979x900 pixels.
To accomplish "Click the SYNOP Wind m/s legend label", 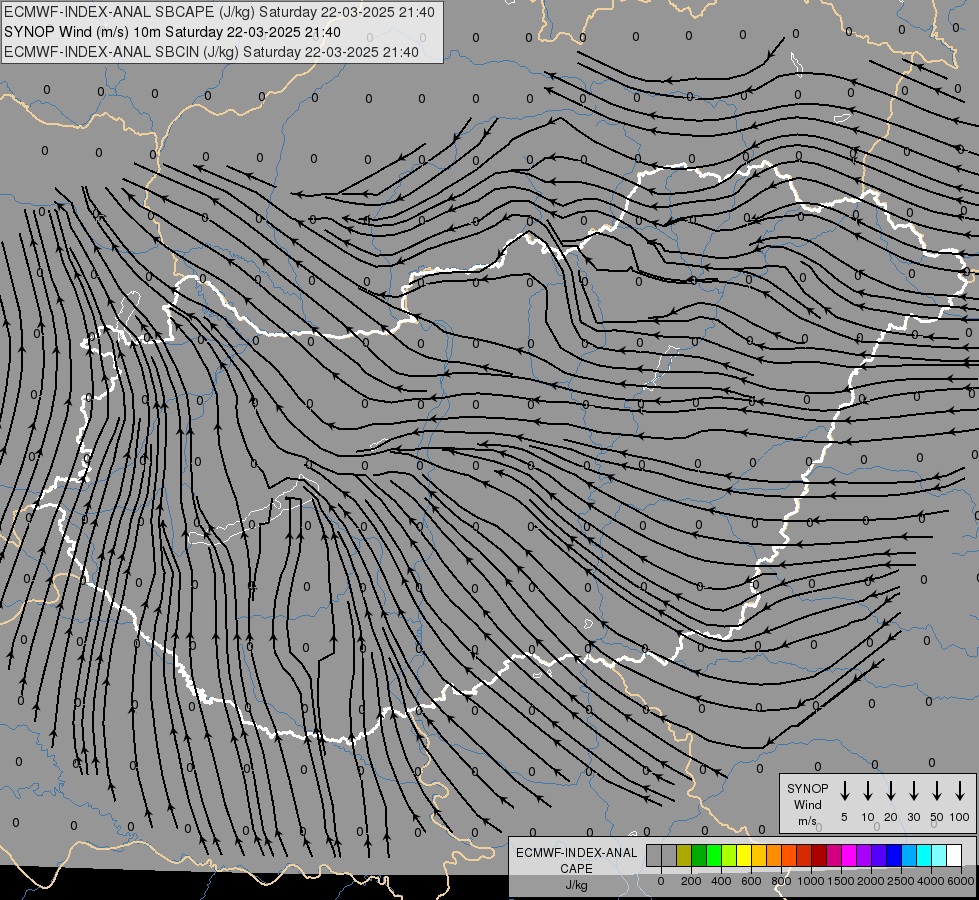I will 807,804.
